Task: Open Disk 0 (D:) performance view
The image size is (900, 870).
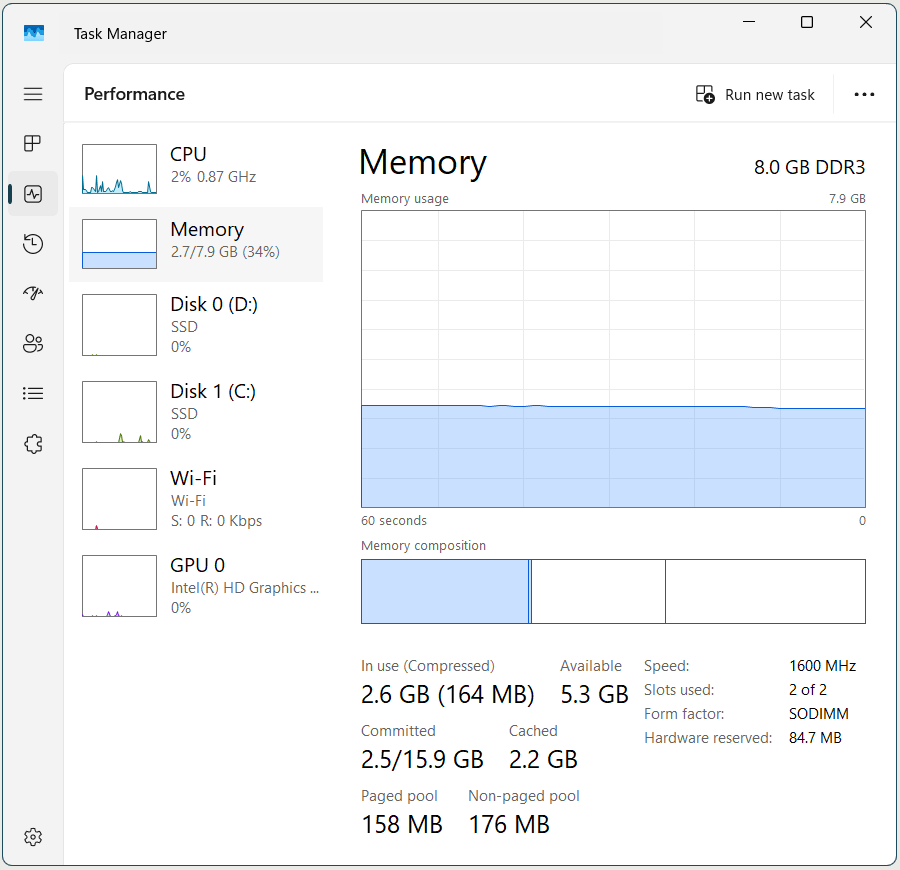Action: tap(196, 324)
